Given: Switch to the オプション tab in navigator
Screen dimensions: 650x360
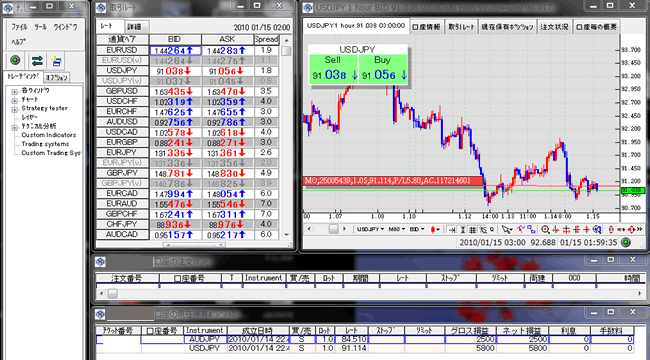Looking at the screenshot, I should tap(56, 78).
